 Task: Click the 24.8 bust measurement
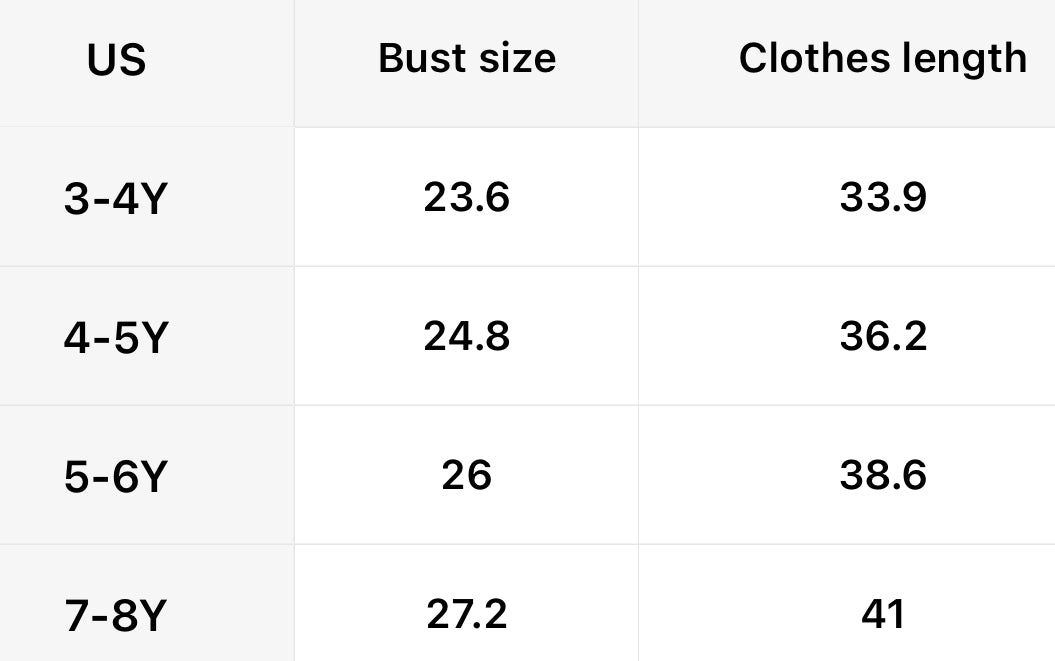click(x=466, y=336)
